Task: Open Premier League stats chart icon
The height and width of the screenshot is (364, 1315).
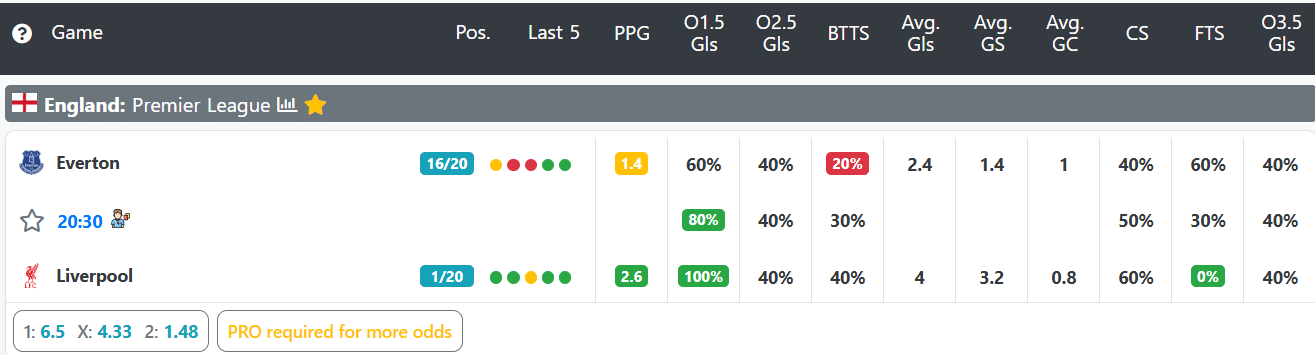Action: (287, 105)
